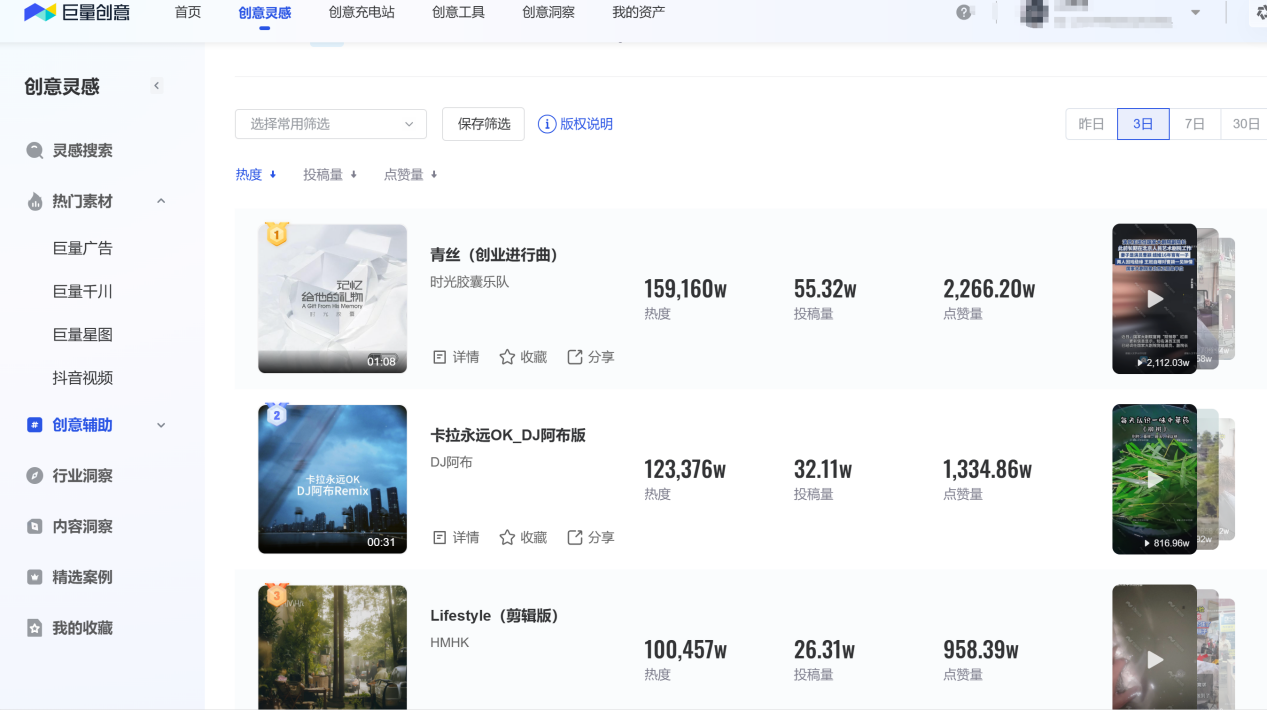Click the 行业洞察 compass icon

(35, 476)
